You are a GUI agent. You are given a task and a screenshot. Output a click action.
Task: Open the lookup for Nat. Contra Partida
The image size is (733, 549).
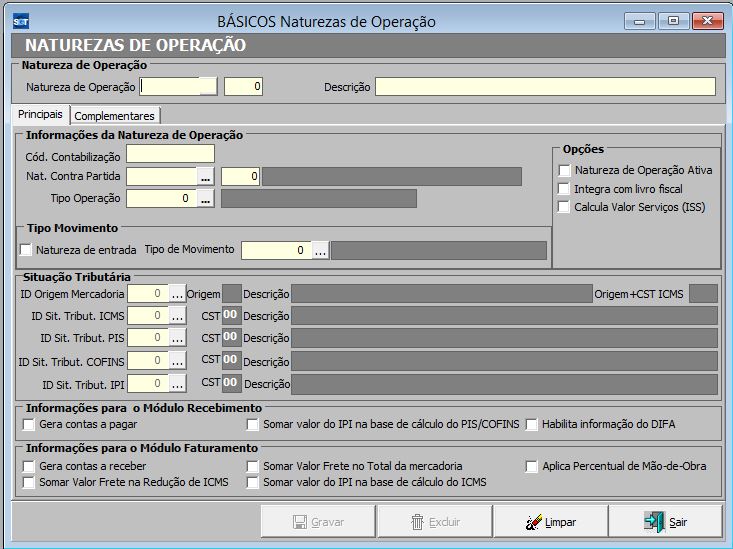(x=205, y=176)
